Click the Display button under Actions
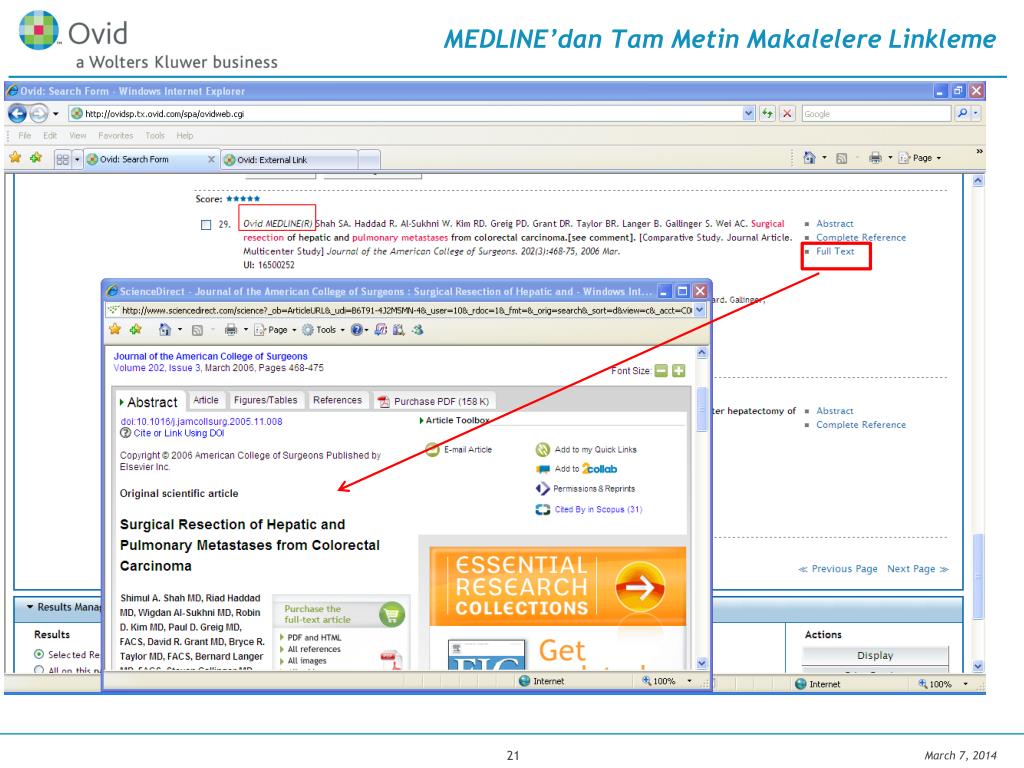Image resolution: width=1024 pixels, height=768 pixels. (x=875, y=655)
